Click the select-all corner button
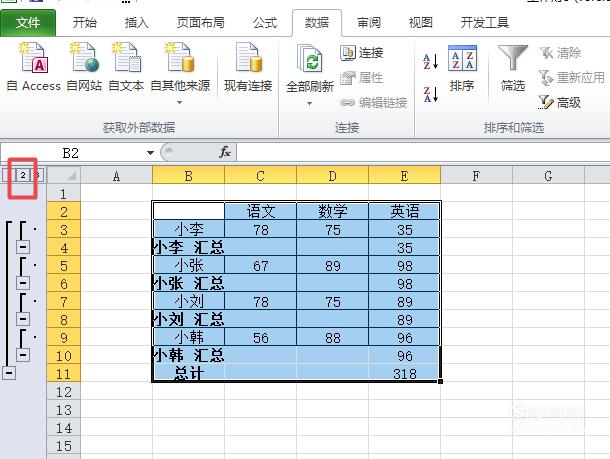This screenshot has width=610, height=459. coord(64,176)
